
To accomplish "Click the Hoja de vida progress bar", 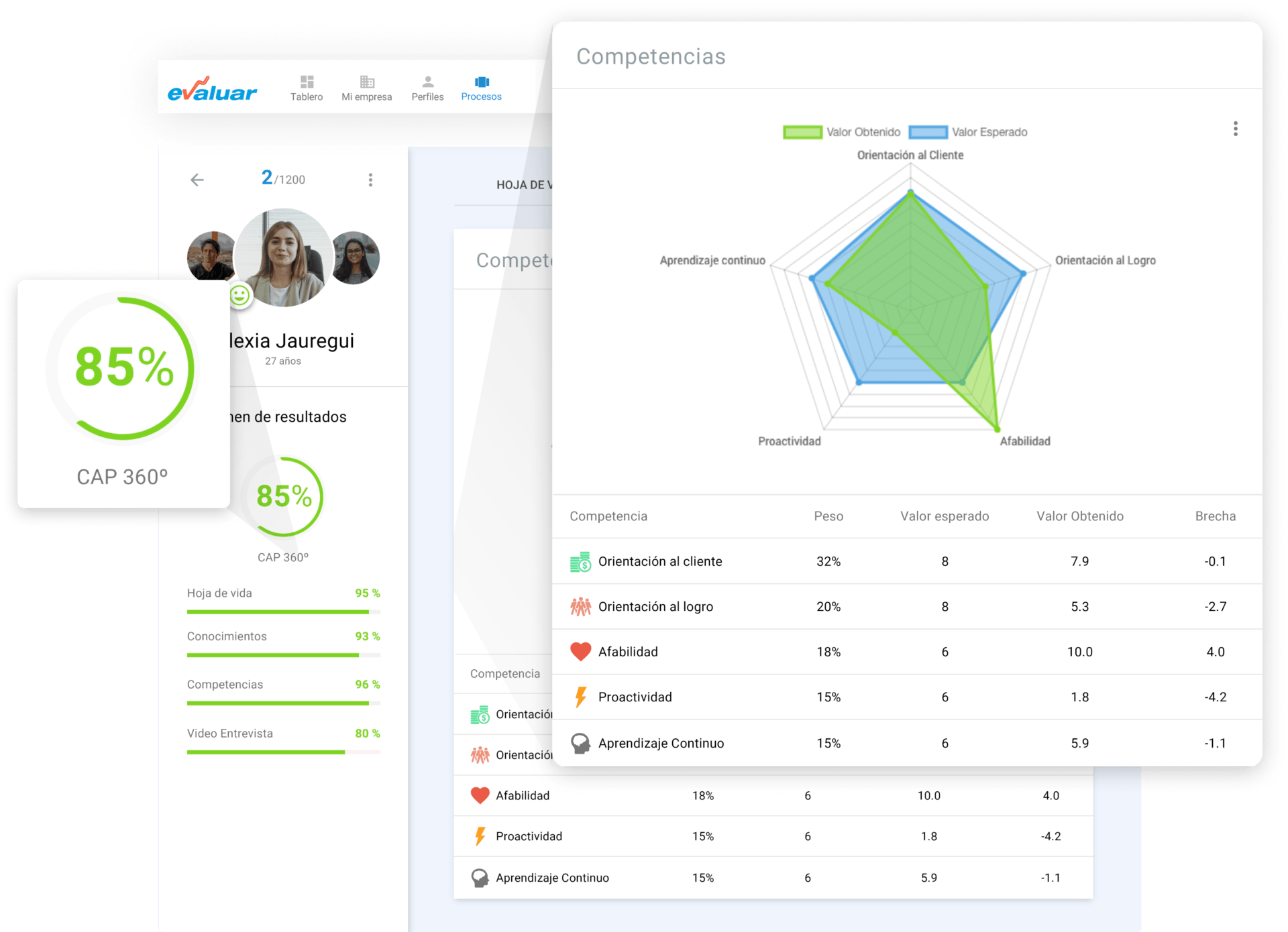I will pyautogui.click(x=283, y=611).
